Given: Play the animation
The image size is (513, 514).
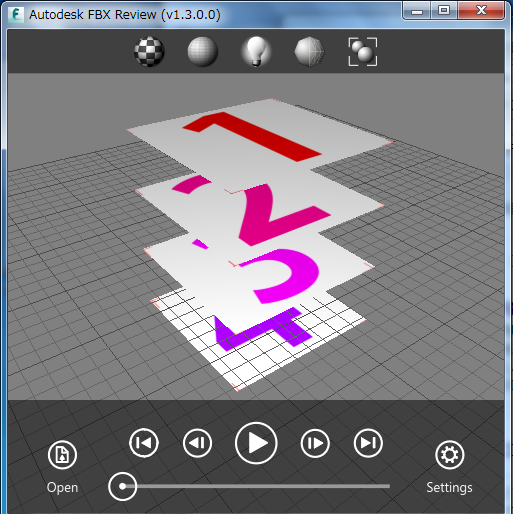Looking at the screenshot, I should click(256, 443).
